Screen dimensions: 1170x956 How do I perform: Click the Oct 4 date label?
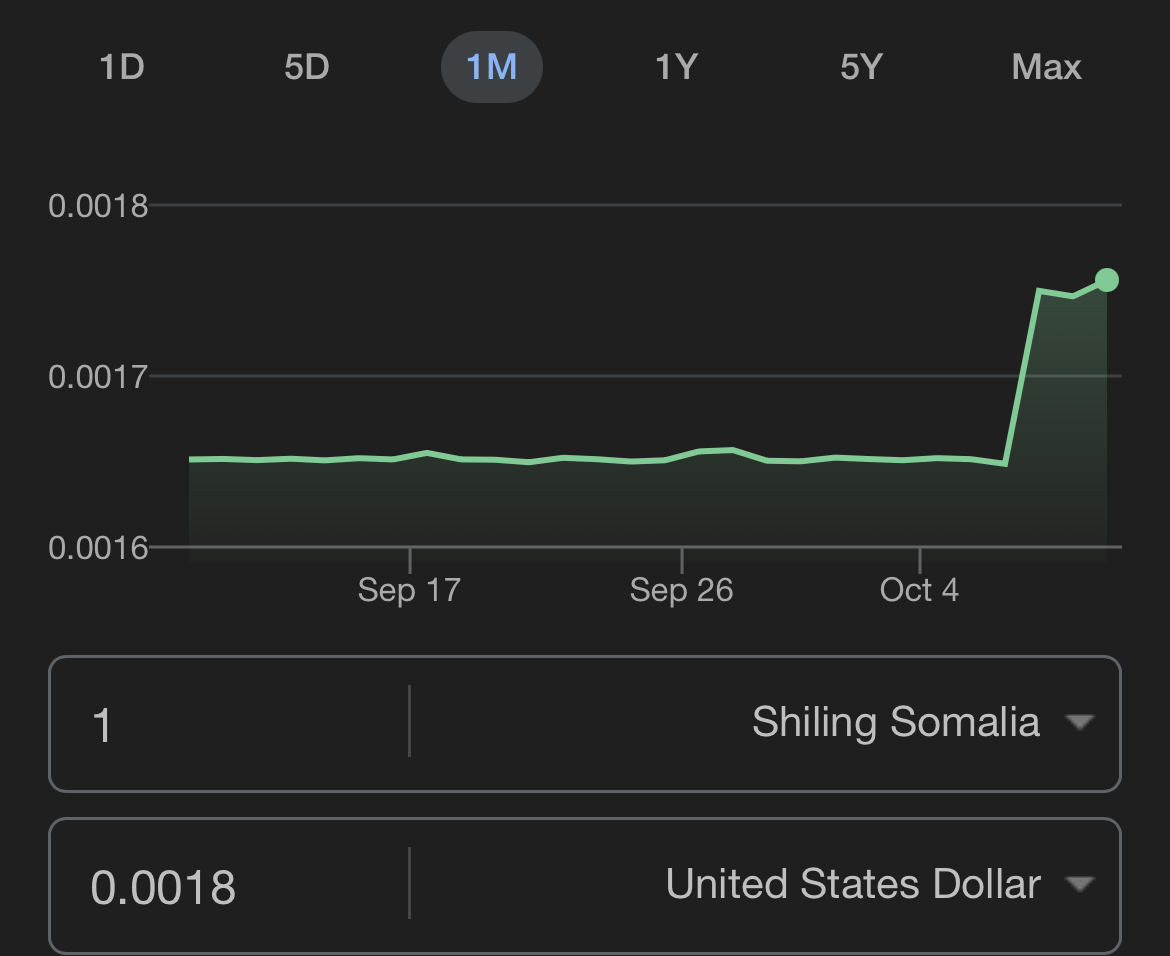(919, 590)
